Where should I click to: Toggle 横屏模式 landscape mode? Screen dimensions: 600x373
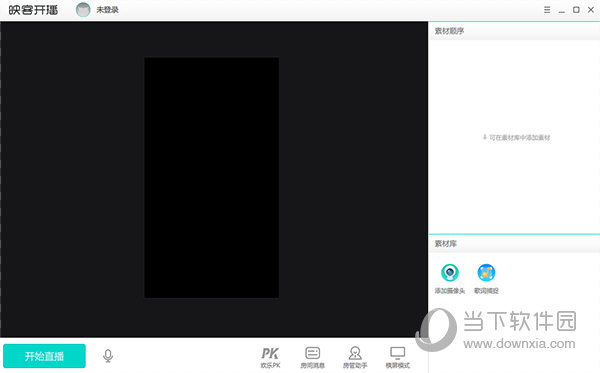[398, 358]
